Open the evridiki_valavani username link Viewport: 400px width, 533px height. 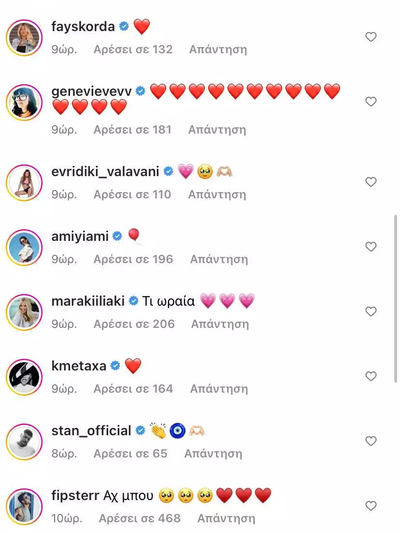105,172
